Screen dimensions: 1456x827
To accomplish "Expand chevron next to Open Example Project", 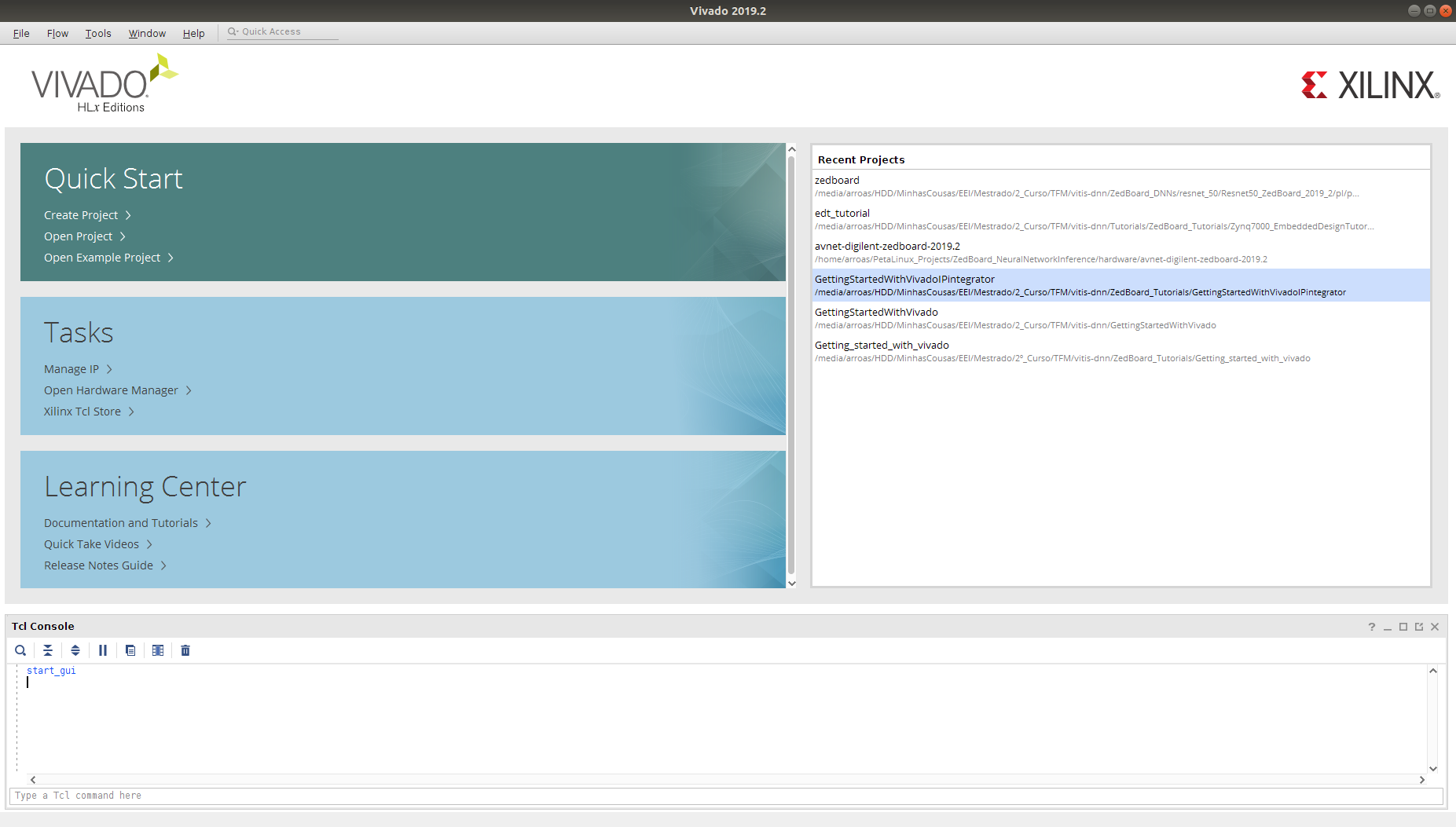I will click(171, 258).
